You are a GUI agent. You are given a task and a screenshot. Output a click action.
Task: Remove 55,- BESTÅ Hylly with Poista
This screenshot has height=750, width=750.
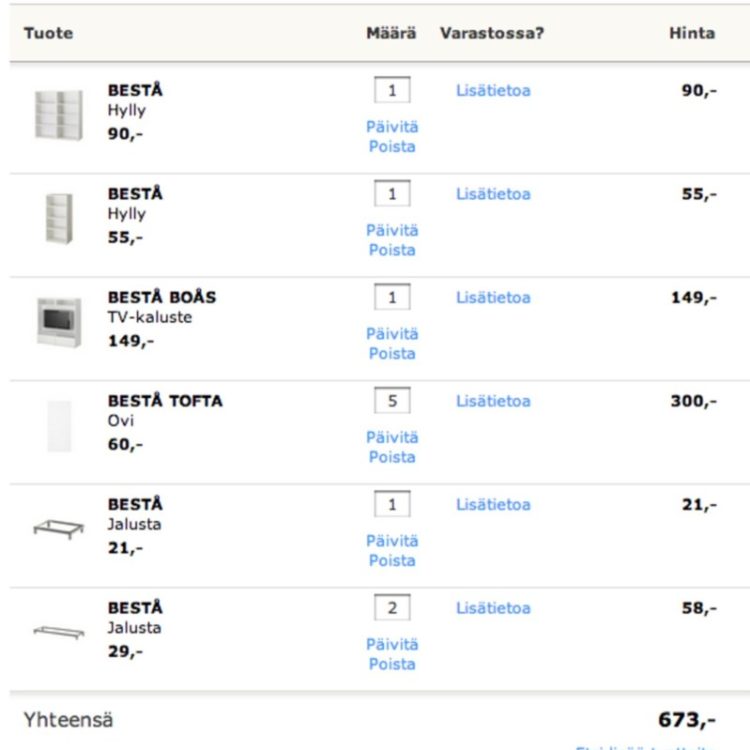tap(392, 250)
